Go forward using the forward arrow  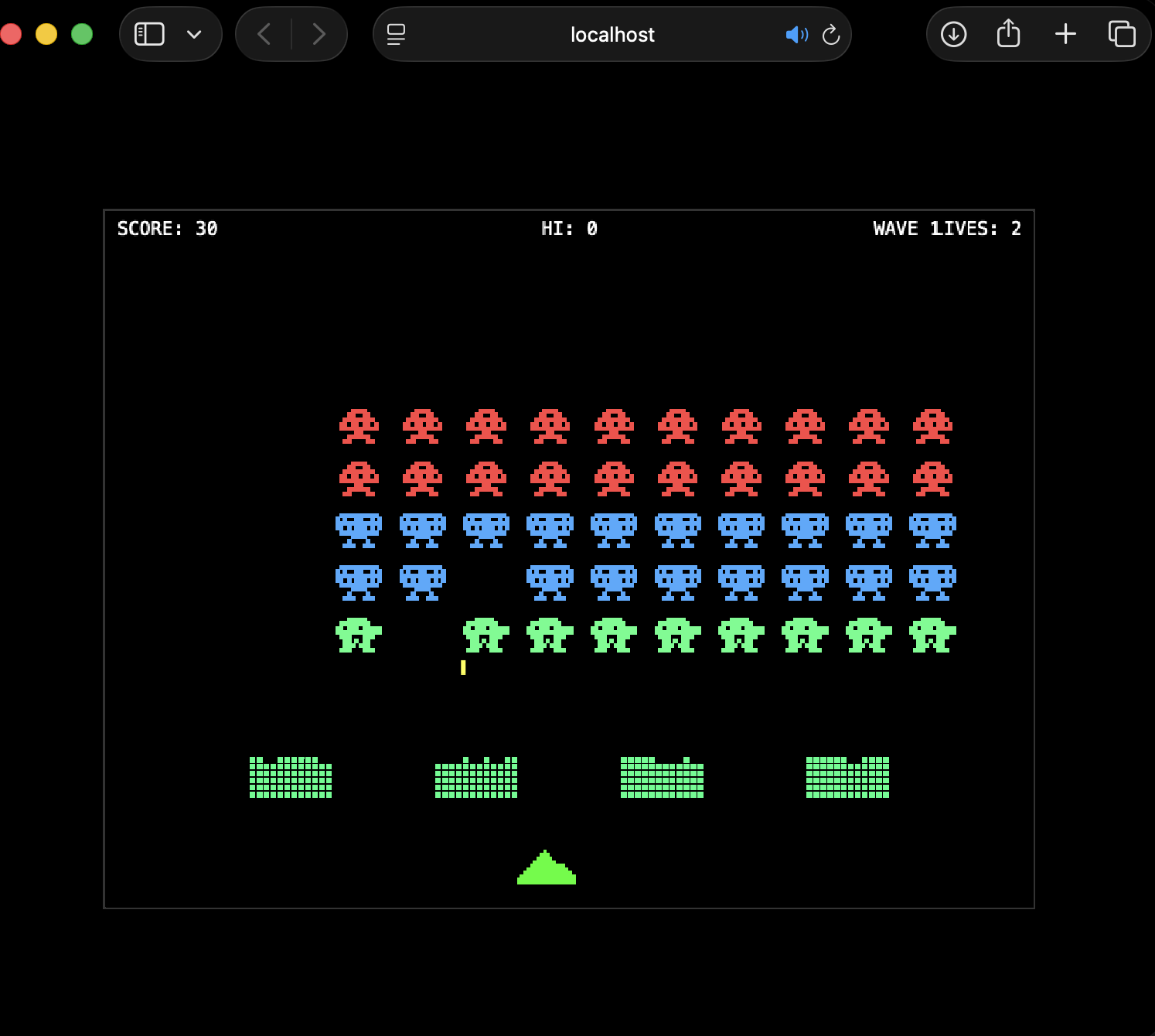tap(319, 34)
